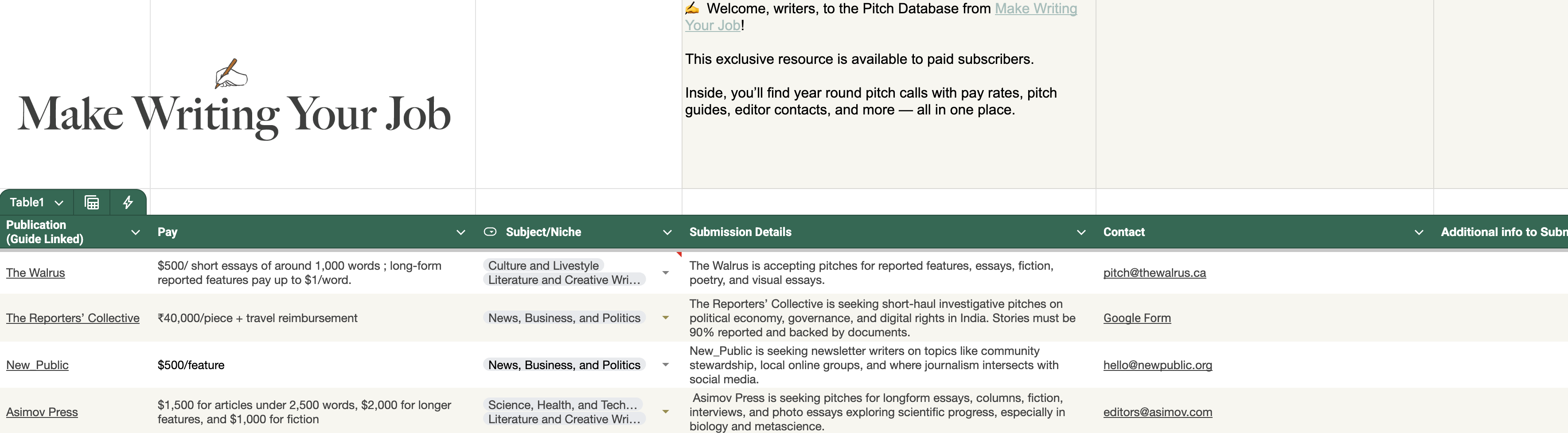Open filter dropdown on Subject/Niche column header

667,232
